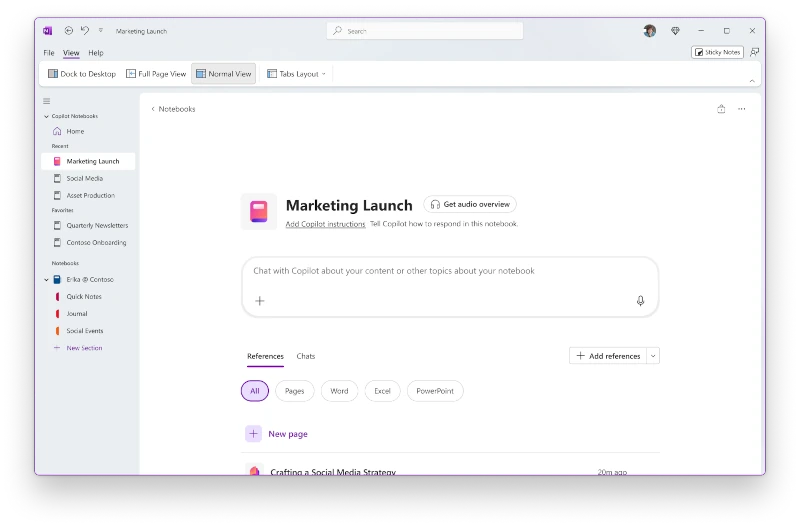The height and width of the screenshot is (527, 800).
Task: Click the diamond premium icon in the title bar
Action: pos(675,31)
